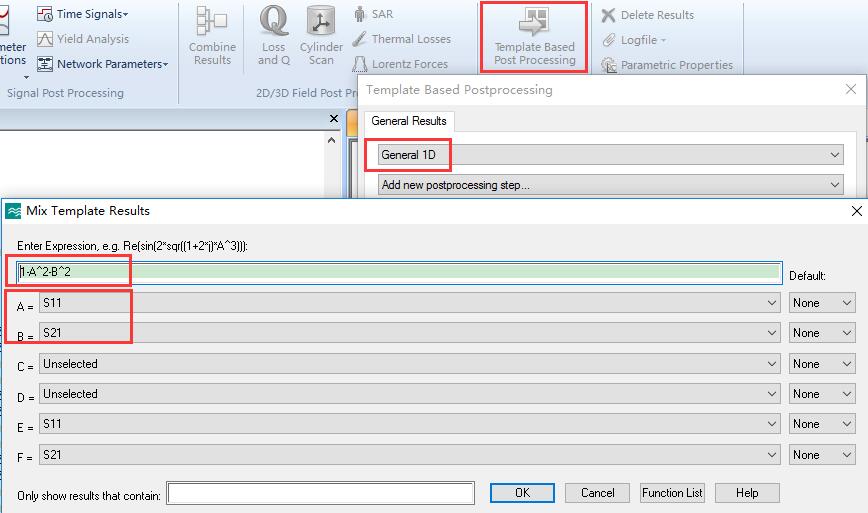Open the E = S11 dropdown
868x513 pixels.
[410, 424]
